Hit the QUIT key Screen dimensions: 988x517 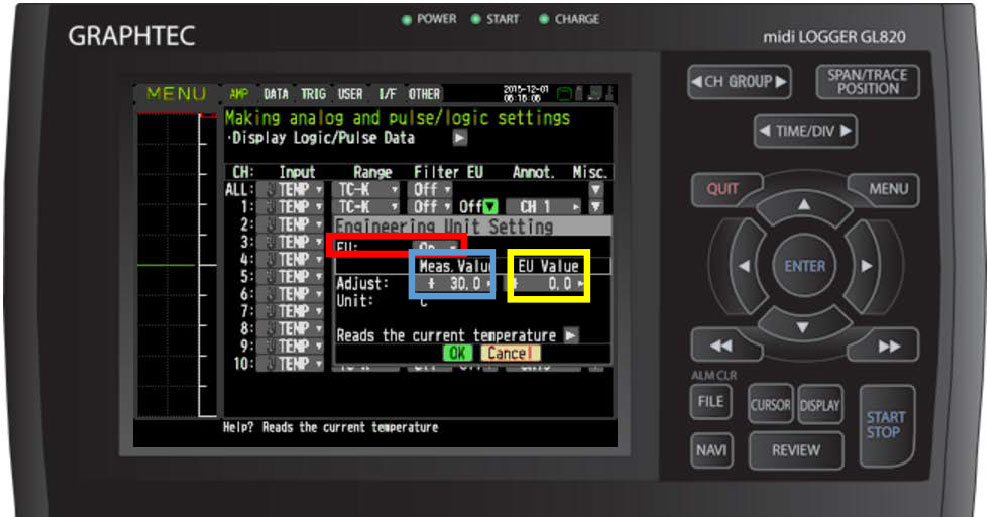[x=723, y=188]
